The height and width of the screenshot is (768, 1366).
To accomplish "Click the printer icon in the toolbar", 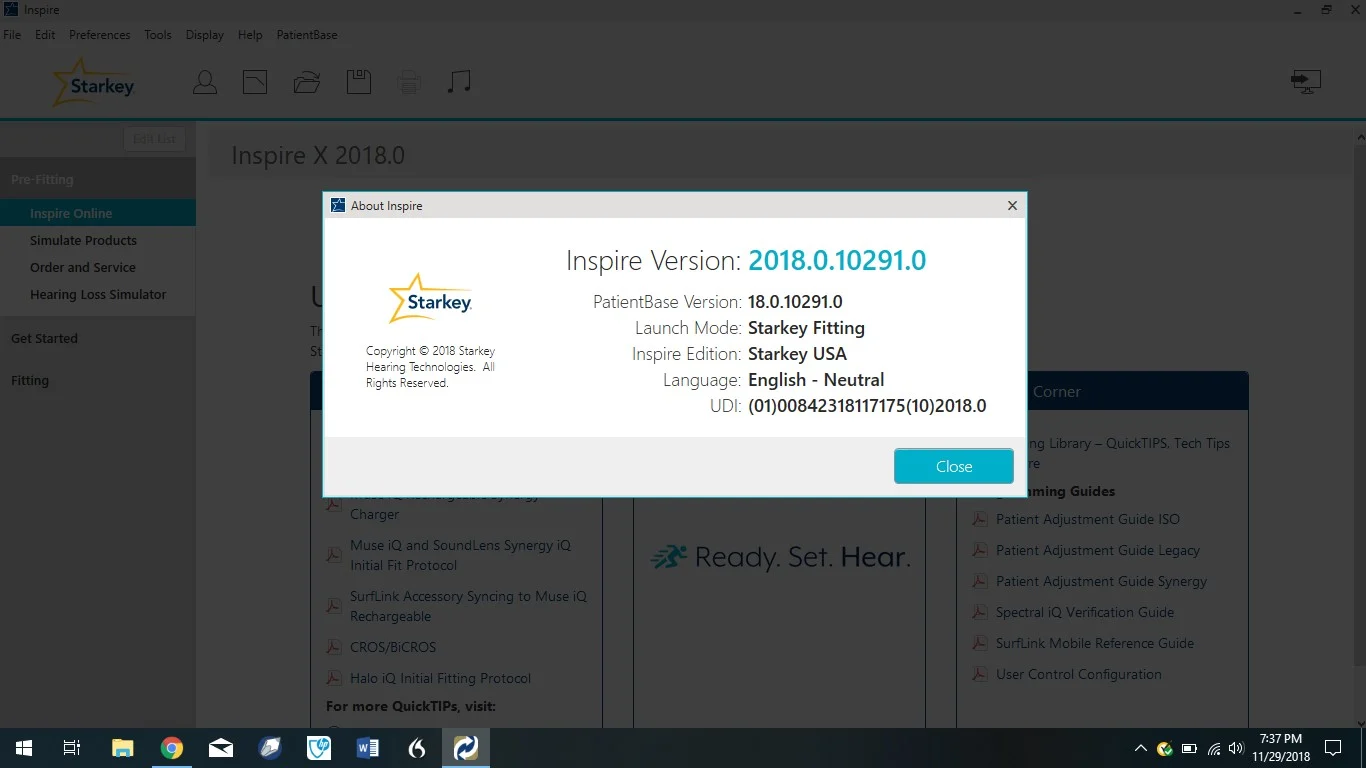I will click(x=409, y=82).
